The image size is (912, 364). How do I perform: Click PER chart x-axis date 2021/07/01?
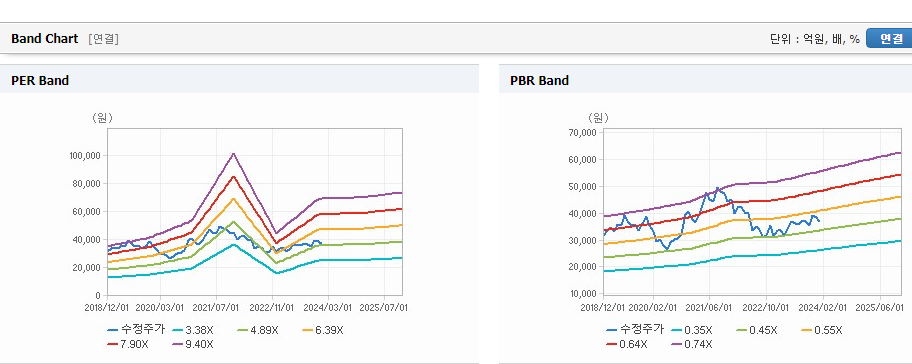pos(216,307)
